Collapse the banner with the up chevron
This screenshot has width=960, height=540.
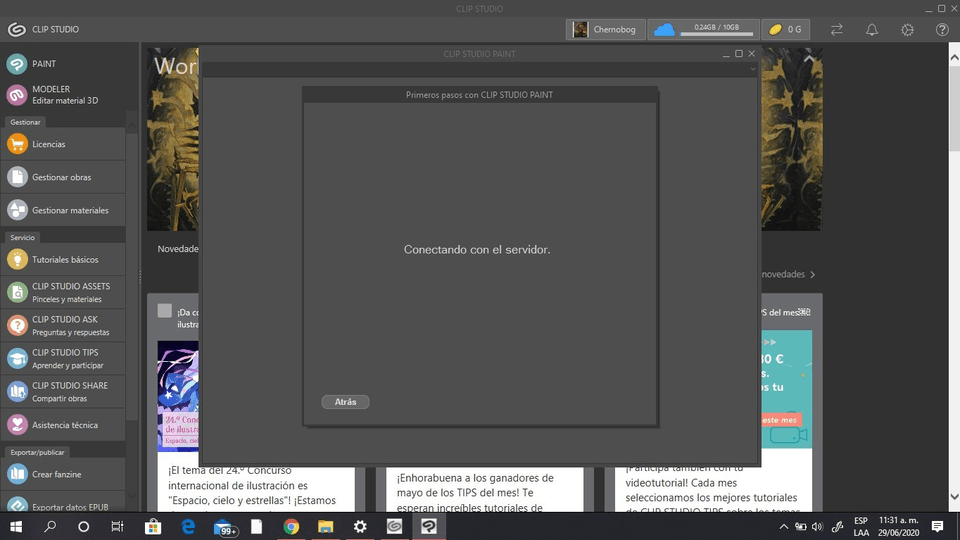coord(808,60)
